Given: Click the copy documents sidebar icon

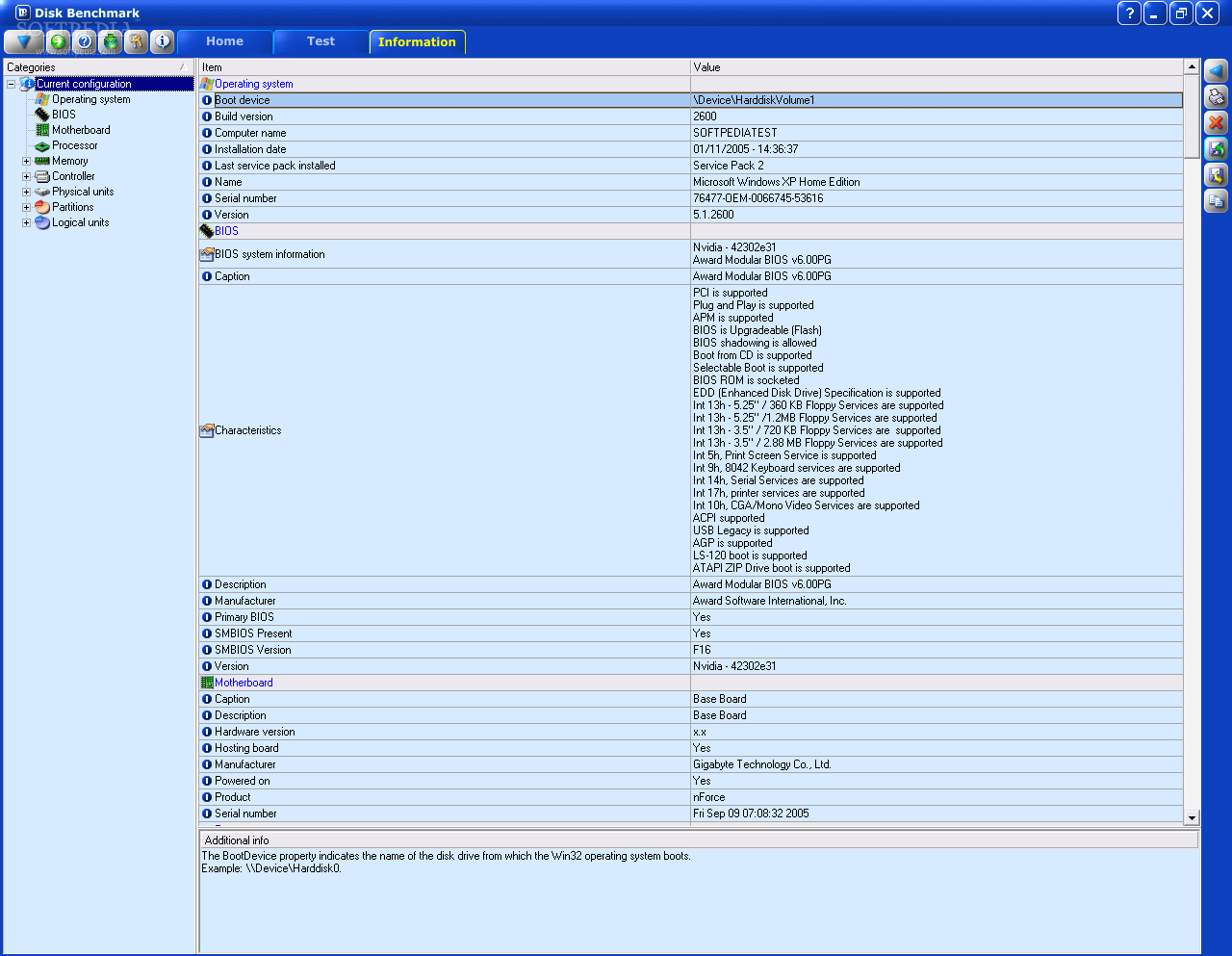Looking at the screenshot, I should coord(1216,201).
